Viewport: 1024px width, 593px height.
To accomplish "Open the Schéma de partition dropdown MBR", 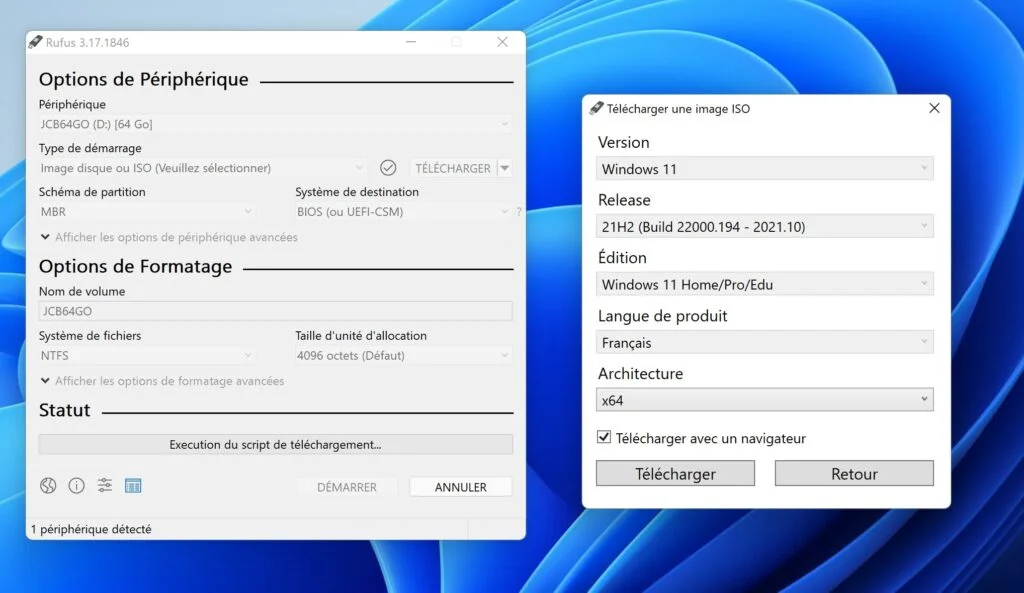I will tap(146, 212).
